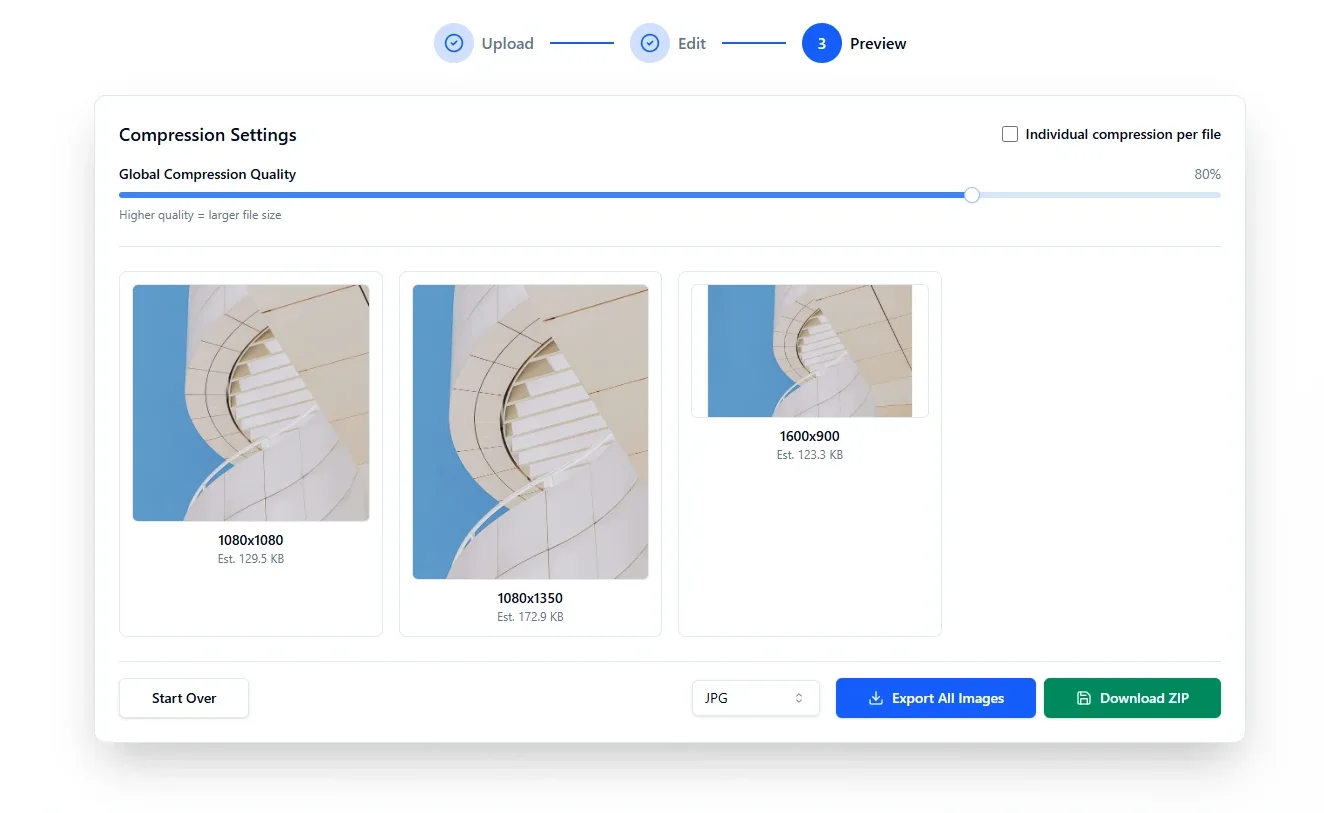
Task: Click the 'Est. 123.3 KB' size text
Action: point(810,455)
